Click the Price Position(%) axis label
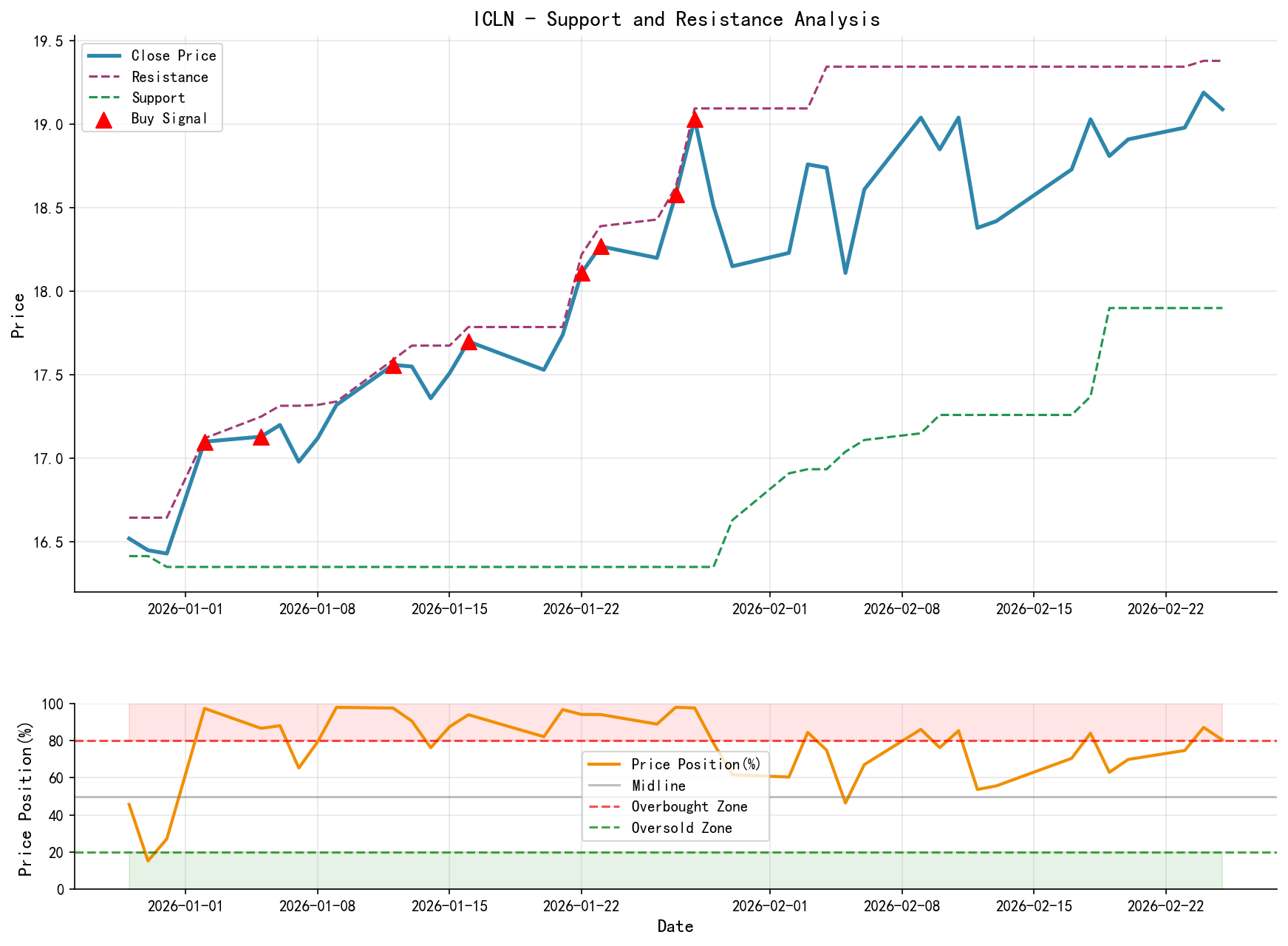Viewport: 1288px width, 946px height. coord(25,798)
